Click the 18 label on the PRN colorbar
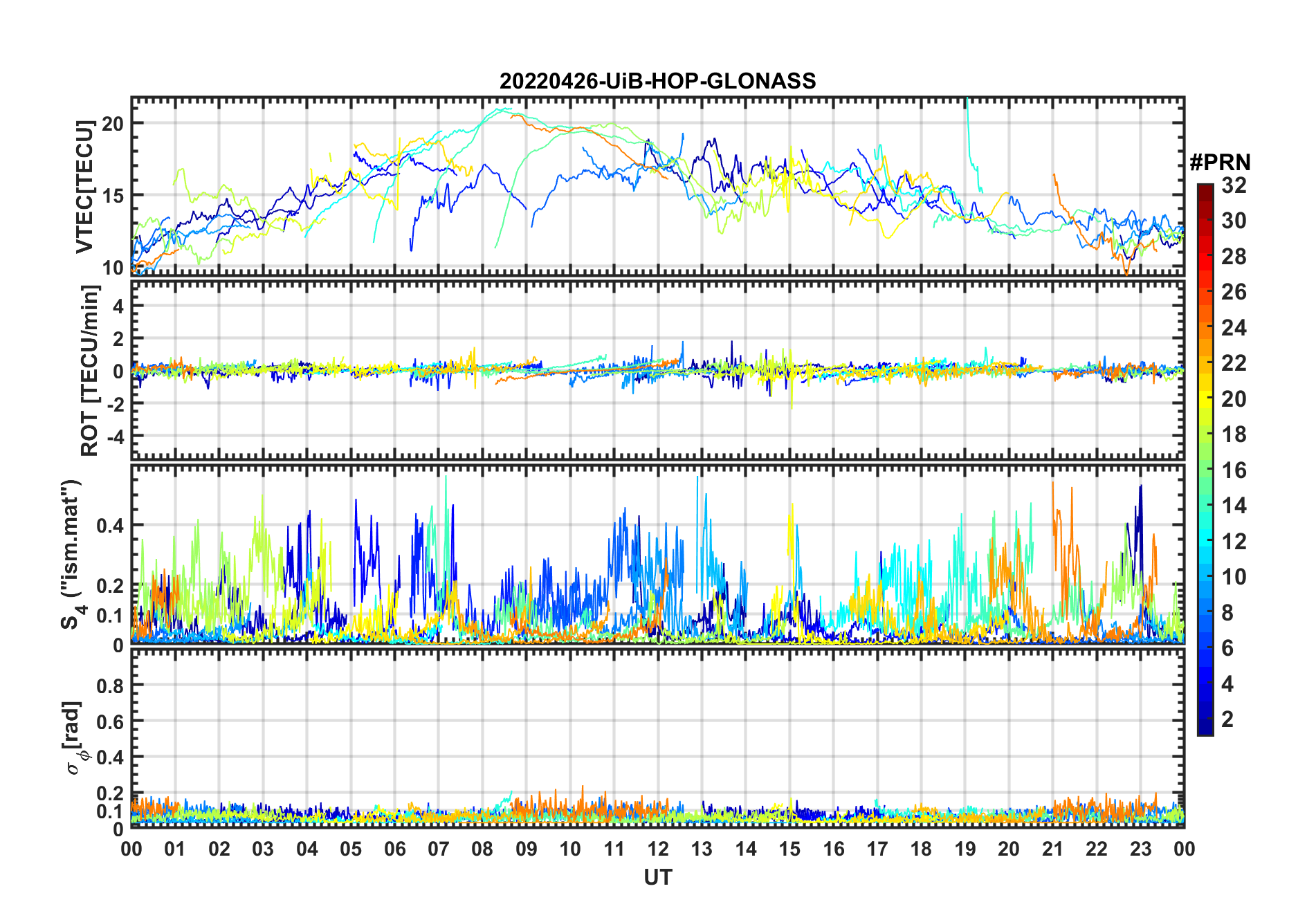 (x=1234, y=434)
